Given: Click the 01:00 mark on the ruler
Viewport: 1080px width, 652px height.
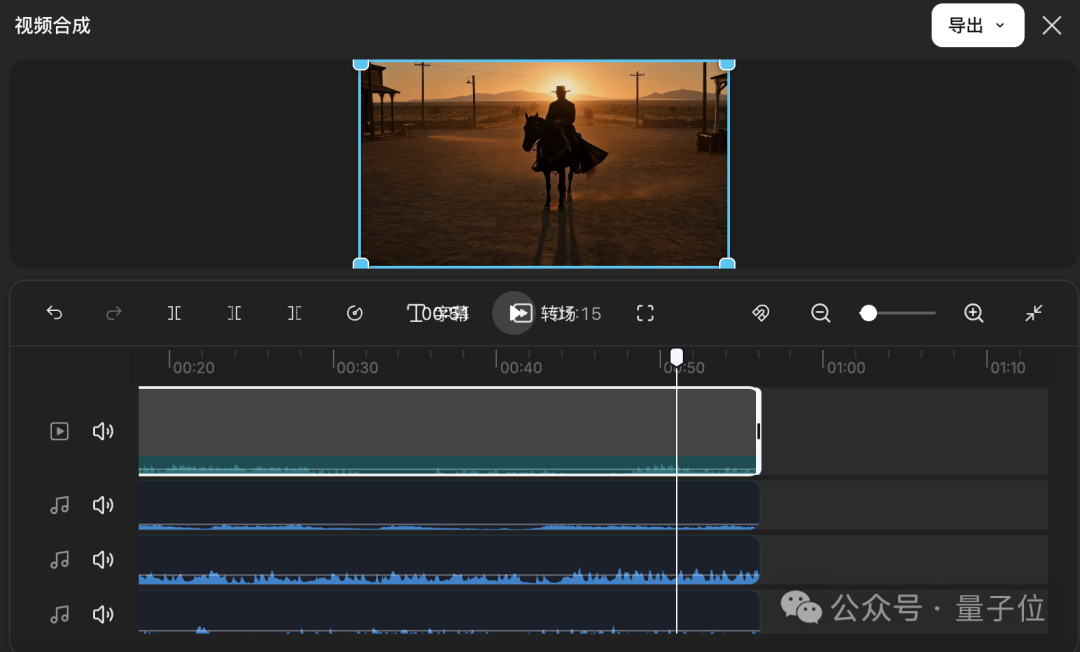Looking at the screenshot, I should pos(846,368).
